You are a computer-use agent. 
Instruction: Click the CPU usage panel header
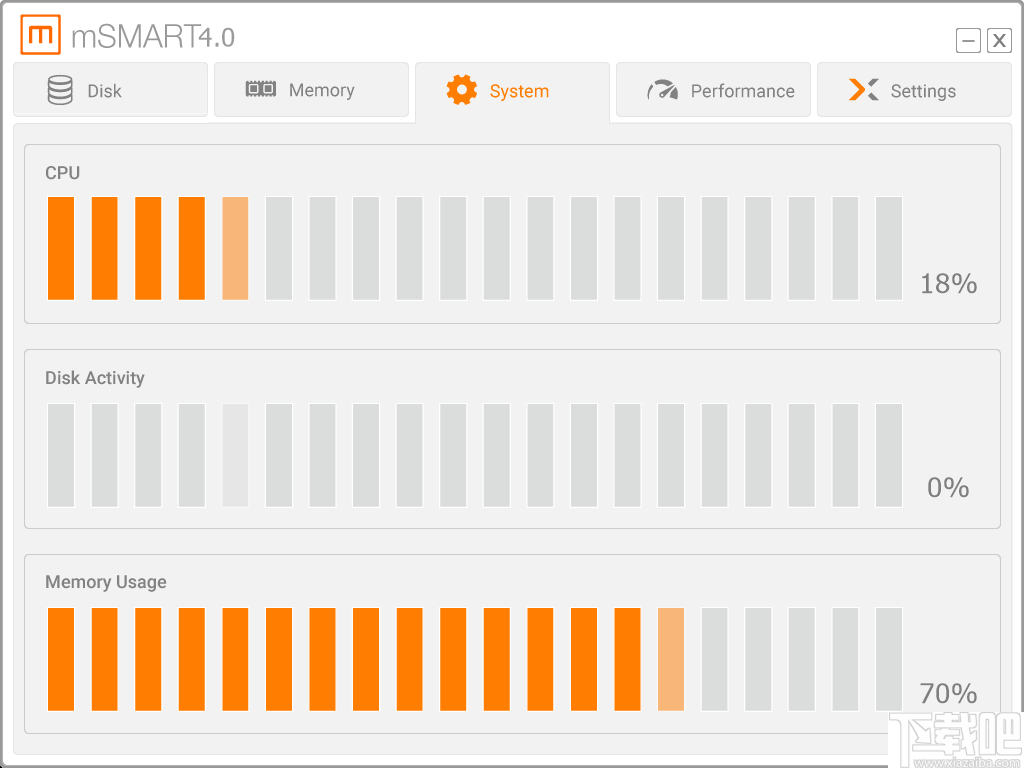click(x=63, y=173)
